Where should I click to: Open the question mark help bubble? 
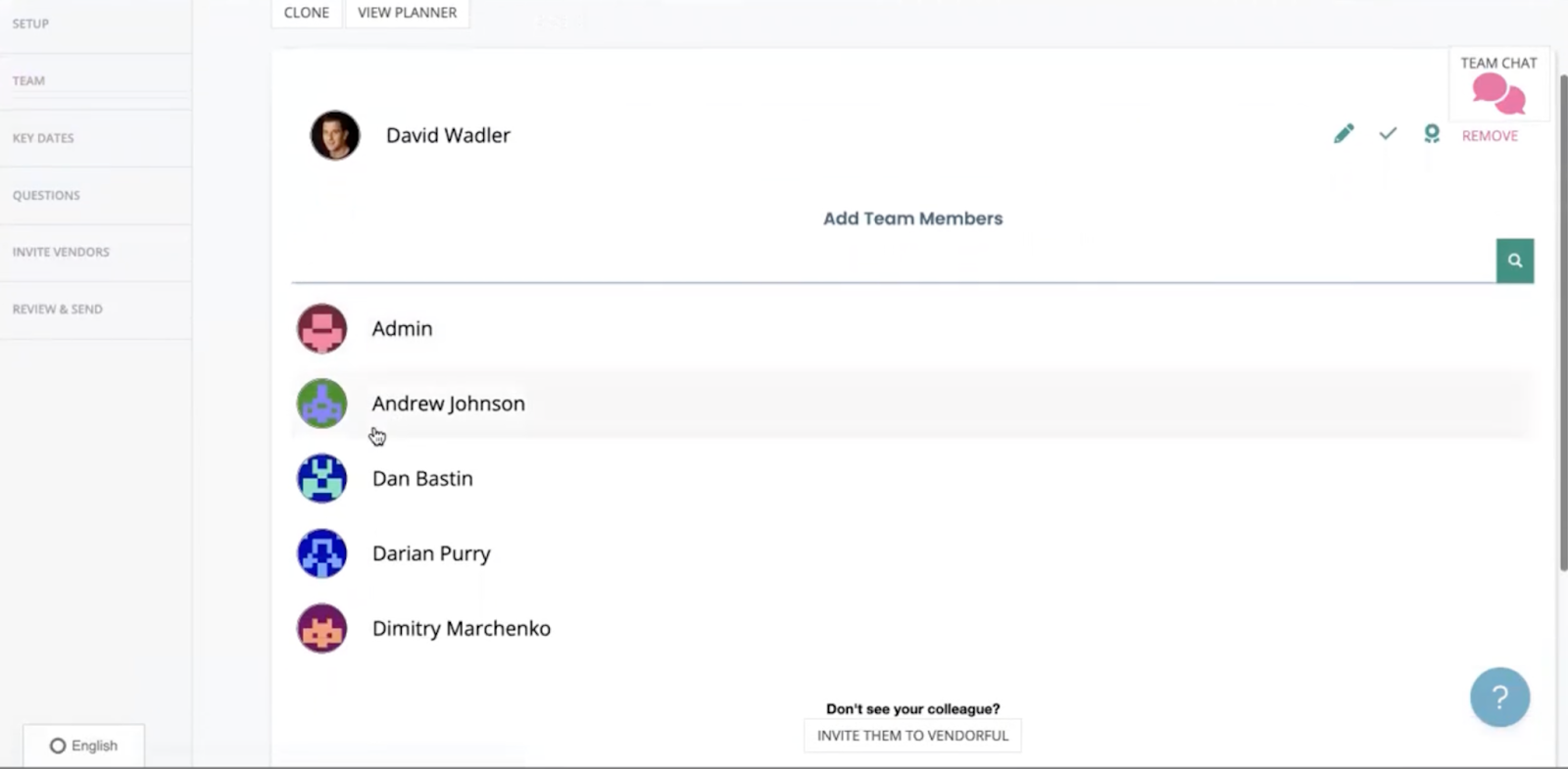[x=1499, y=697]
